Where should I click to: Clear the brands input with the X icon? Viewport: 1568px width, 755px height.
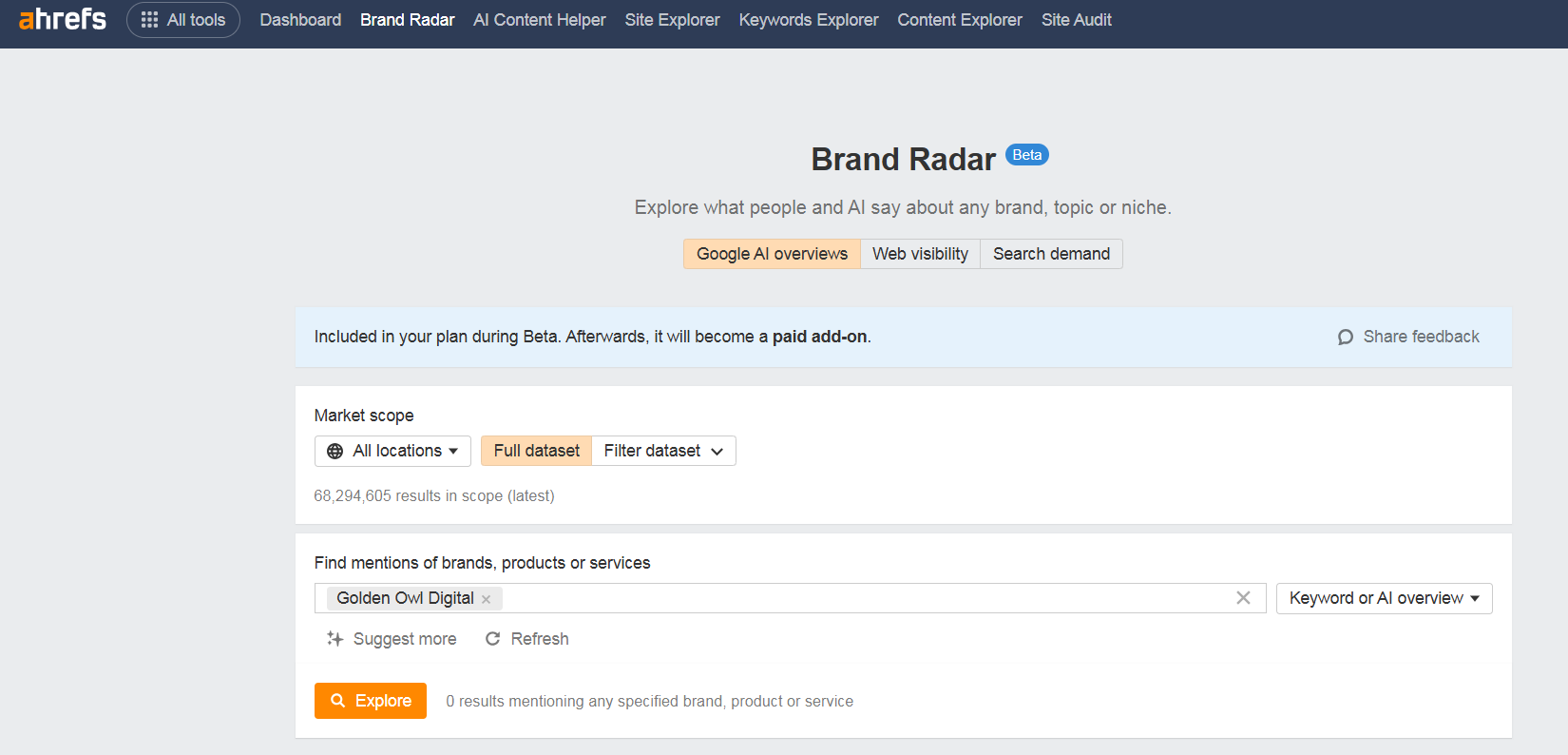(1243, 598)
